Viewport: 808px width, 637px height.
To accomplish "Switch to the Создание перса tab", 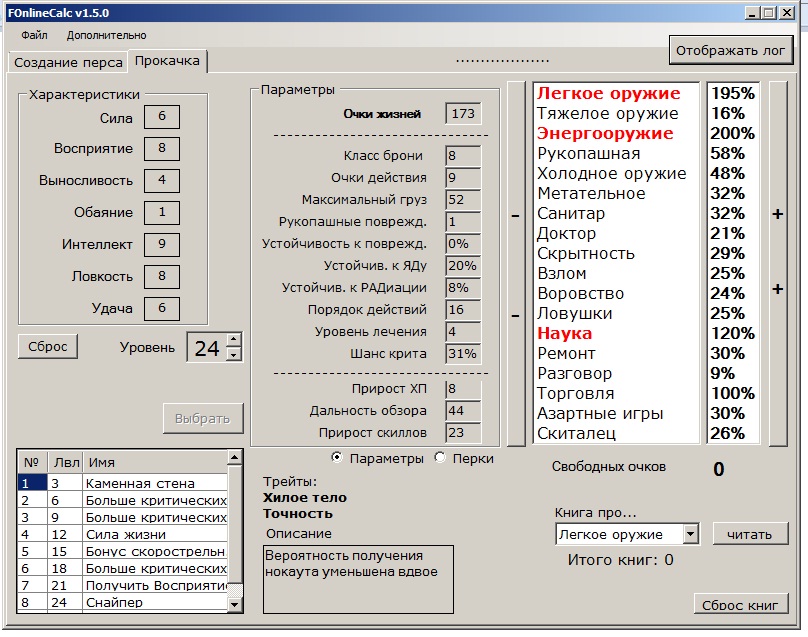I will coord(68,62).
